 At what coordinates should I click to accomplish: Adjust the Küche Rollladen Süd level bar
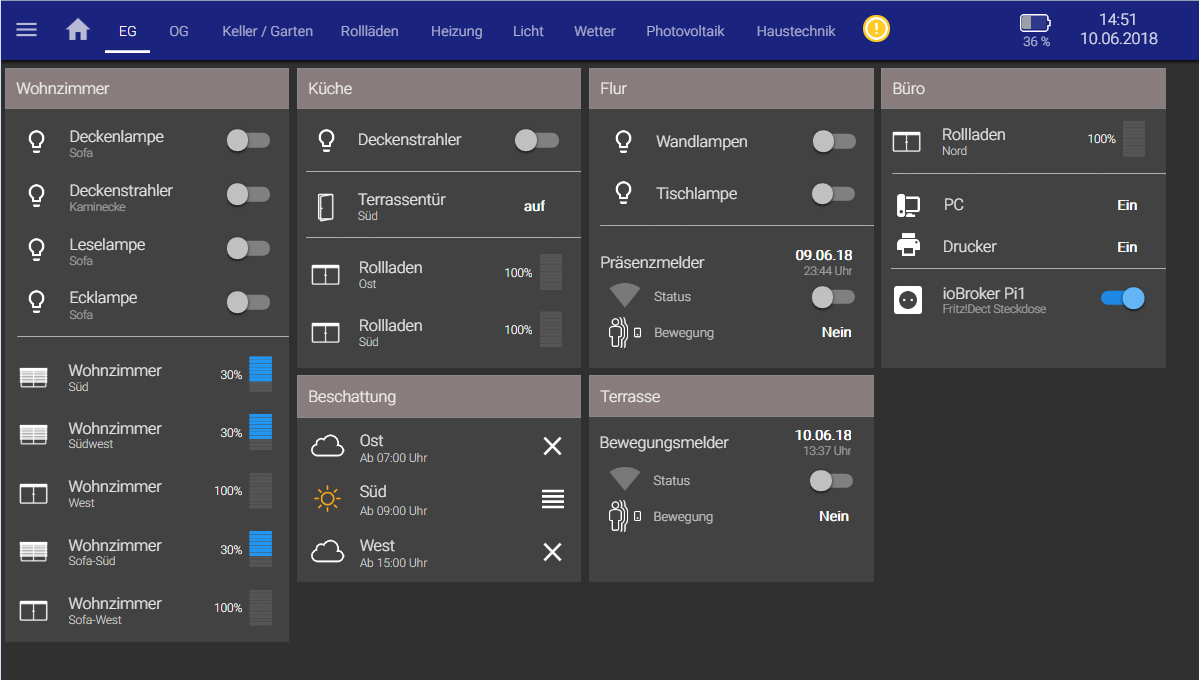pyautogui.click(x=551, y=330)
